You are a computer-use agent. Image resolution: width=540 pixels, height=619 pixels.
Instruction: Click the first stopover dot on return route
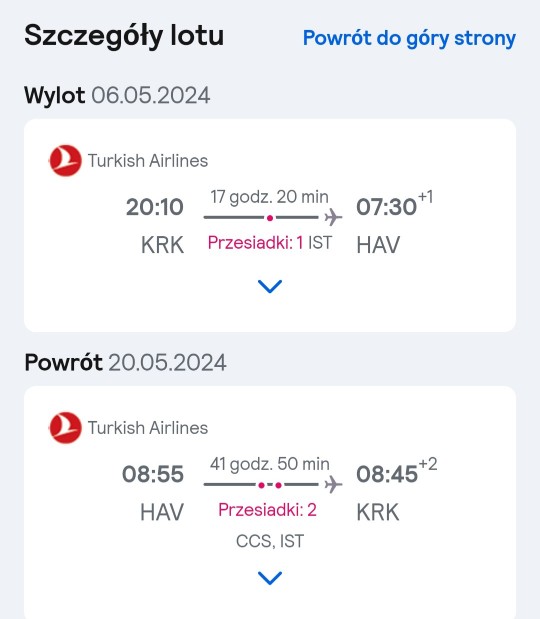pos(261,485)
